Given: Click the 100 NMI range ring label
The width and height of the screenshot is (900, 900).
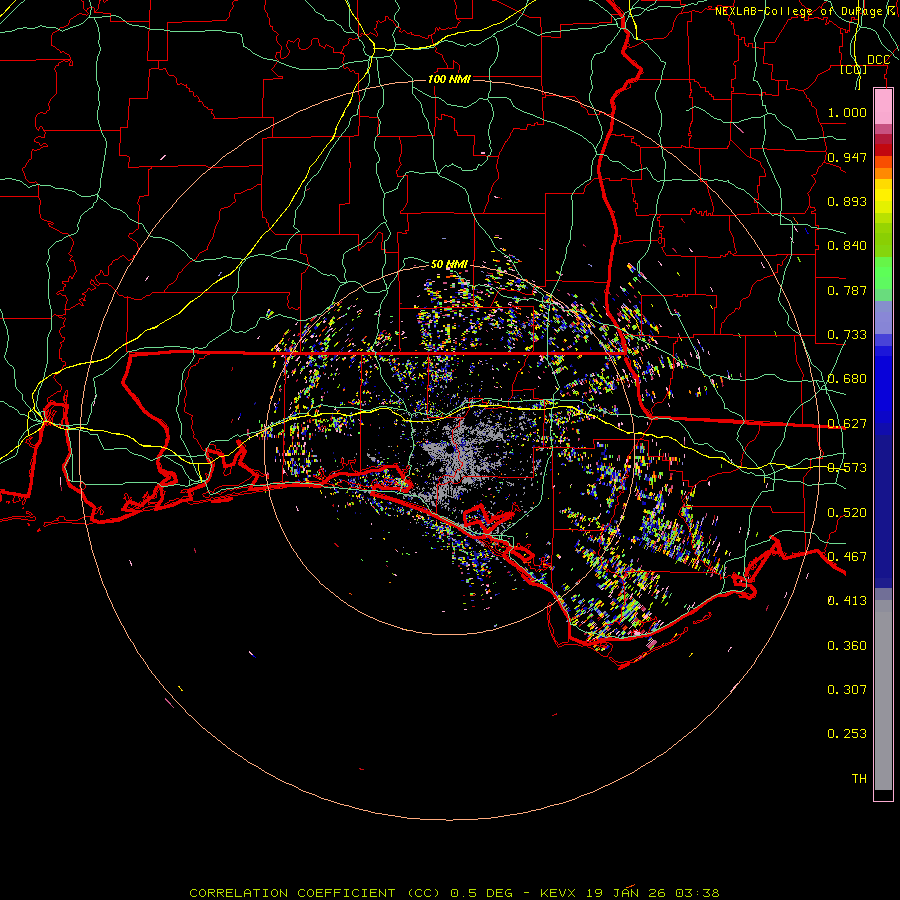Looking at the screenshot, I should [x=449, y=79].
